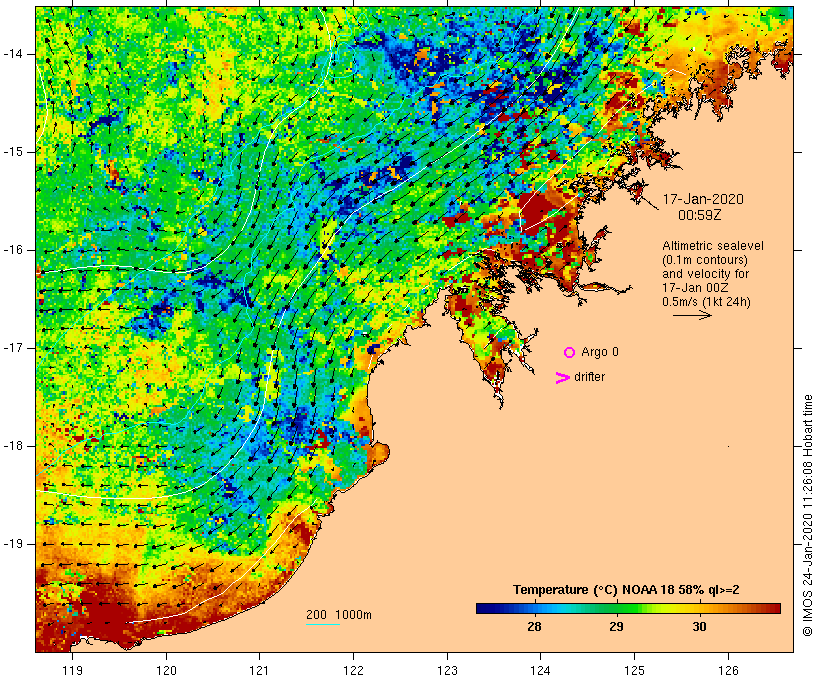Viewport: 820px width, 680px height.
Task: Click the '(0.1m contours)' caption line
Action: coord(705,260)
